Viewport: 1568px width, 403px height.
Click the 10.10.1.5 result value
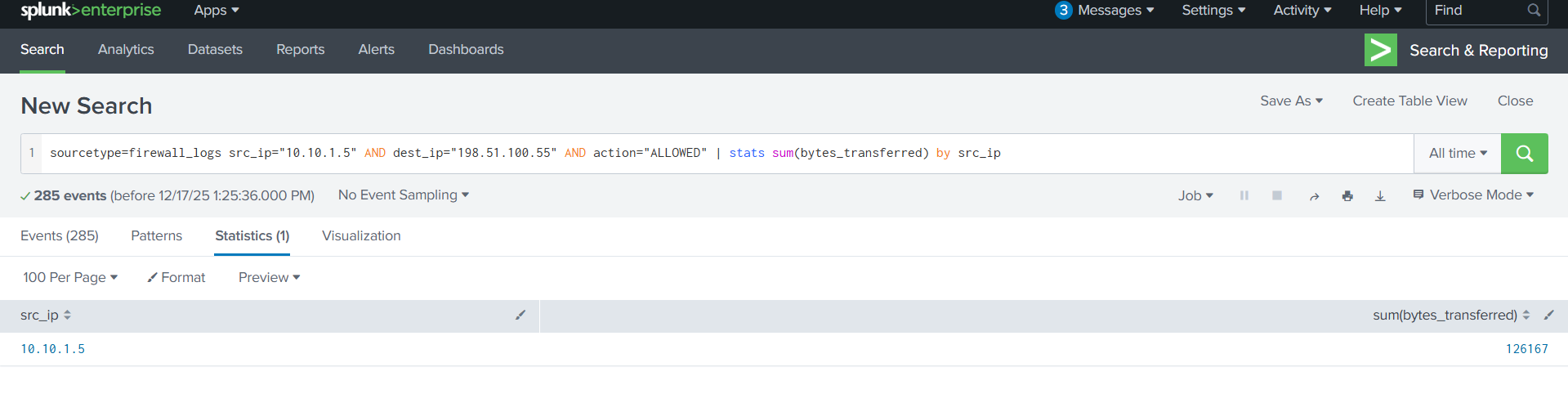tap(53, 349)
